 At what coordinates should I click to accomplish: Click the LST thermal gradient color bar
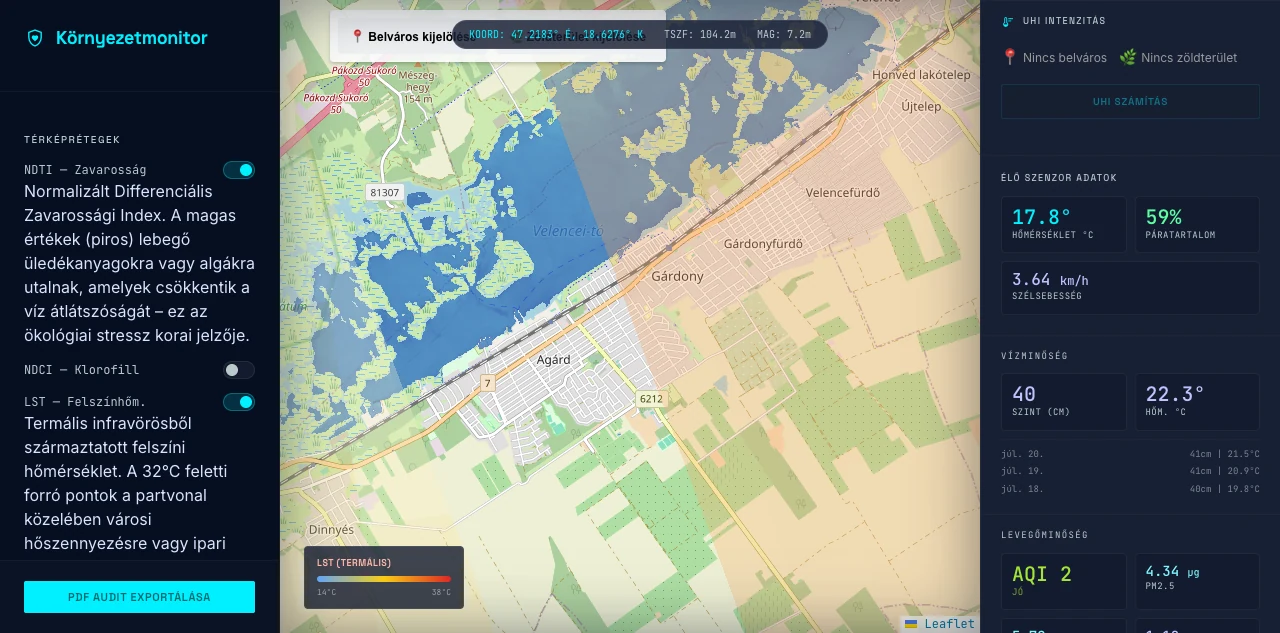pyautogui.click(x=384, y=578)
